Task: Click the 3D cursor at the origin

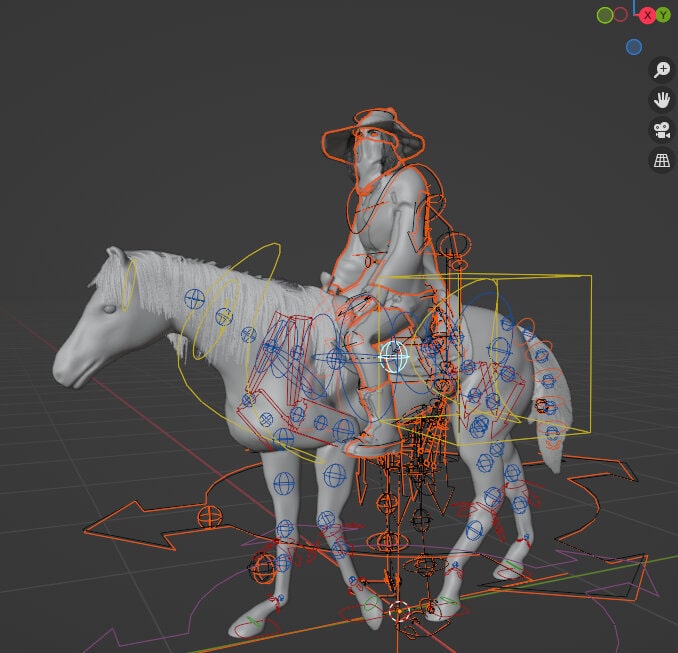Action: 398,611
